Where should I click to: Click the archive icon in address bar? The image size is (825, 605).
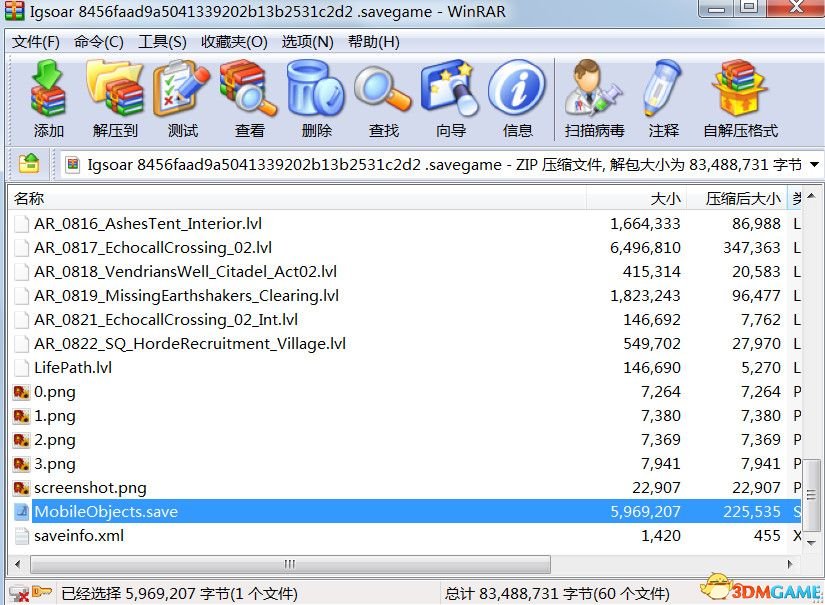[x=73, y=165]
